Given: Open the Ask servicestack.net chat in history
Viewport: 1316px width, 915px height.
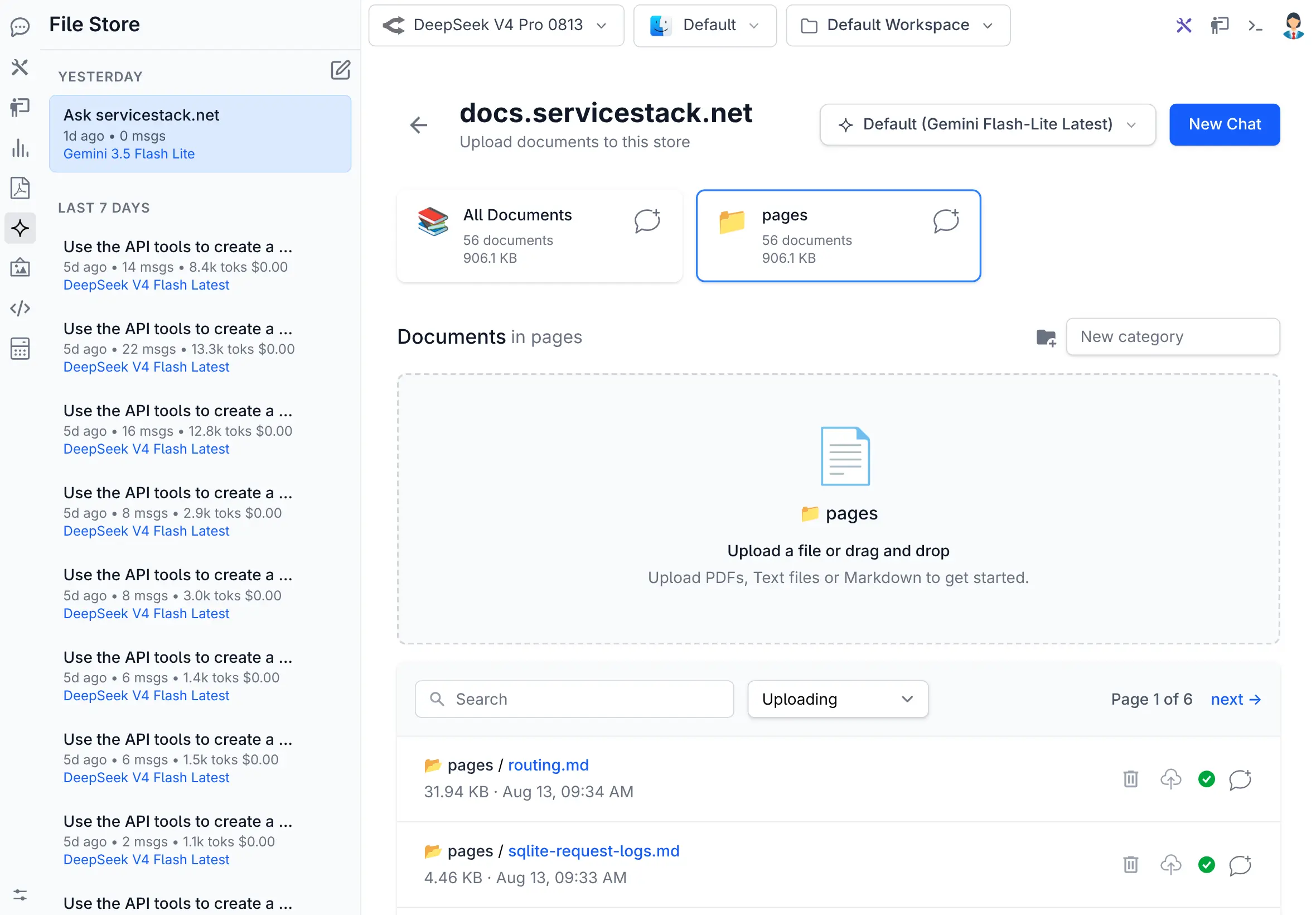Looking at the screenshot, I should pos(200,133).
